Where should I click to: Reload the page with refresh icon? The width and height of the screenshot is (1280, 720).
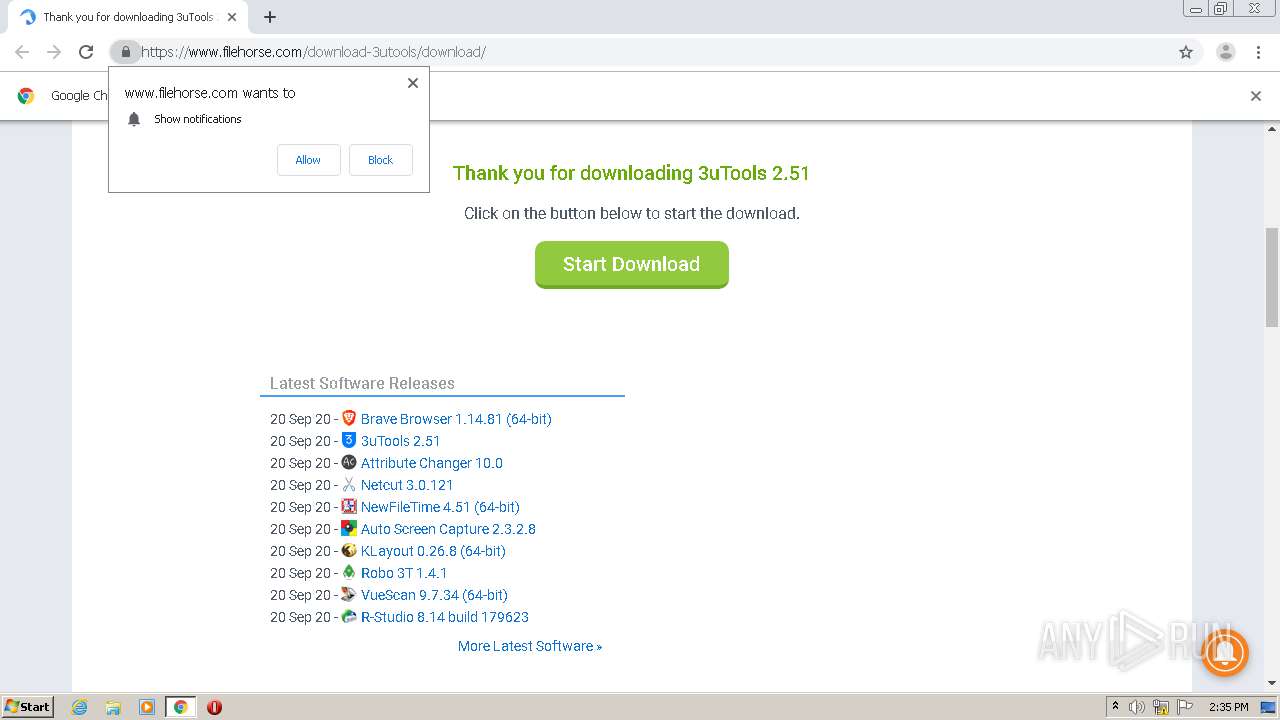click(x=86, y=52)
